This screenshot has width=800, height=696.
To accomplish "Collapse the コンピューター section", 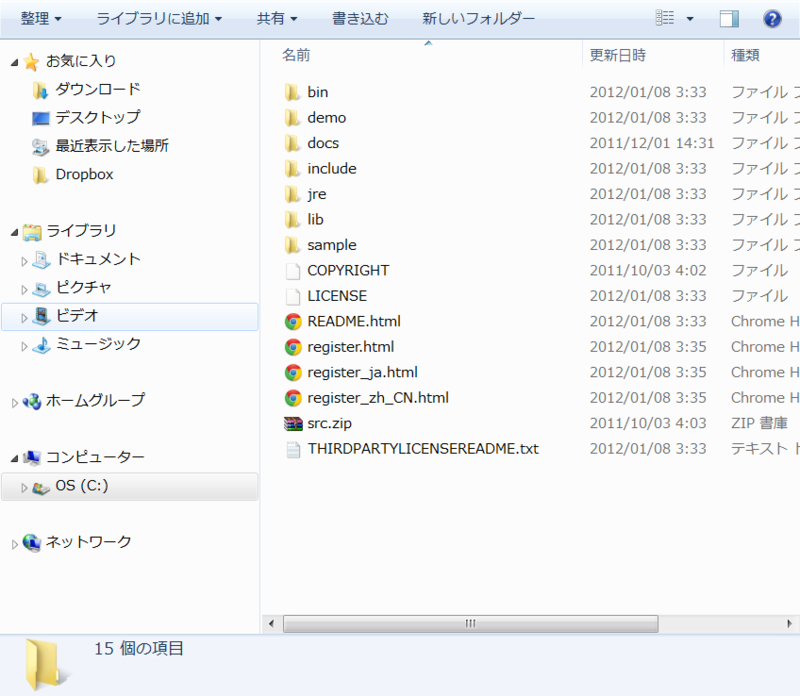I will click(14, 459).
